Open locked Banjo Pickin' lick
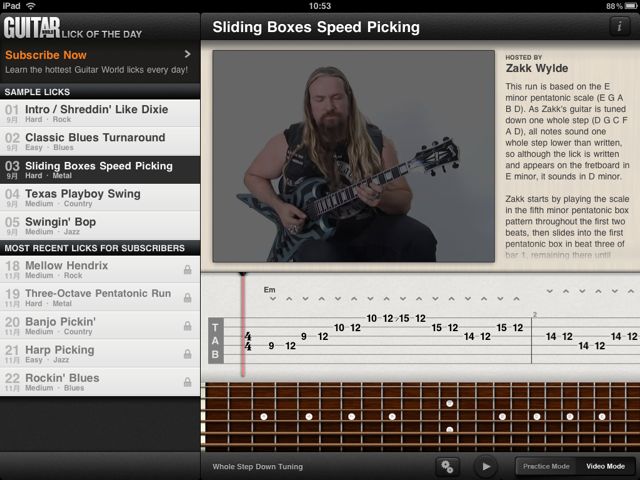This screenshot has height=480, width=640. tap(100, 325)
